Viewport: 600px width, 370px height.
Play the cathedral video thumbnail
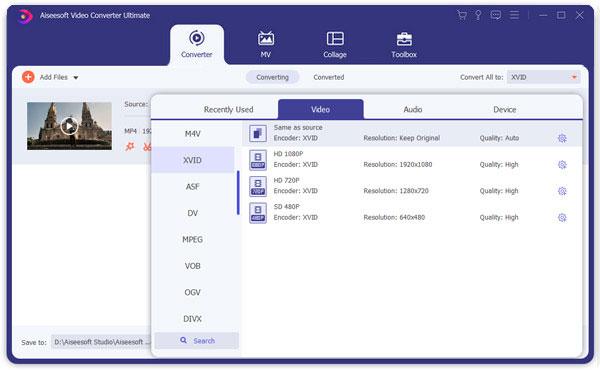click(69, 126)
